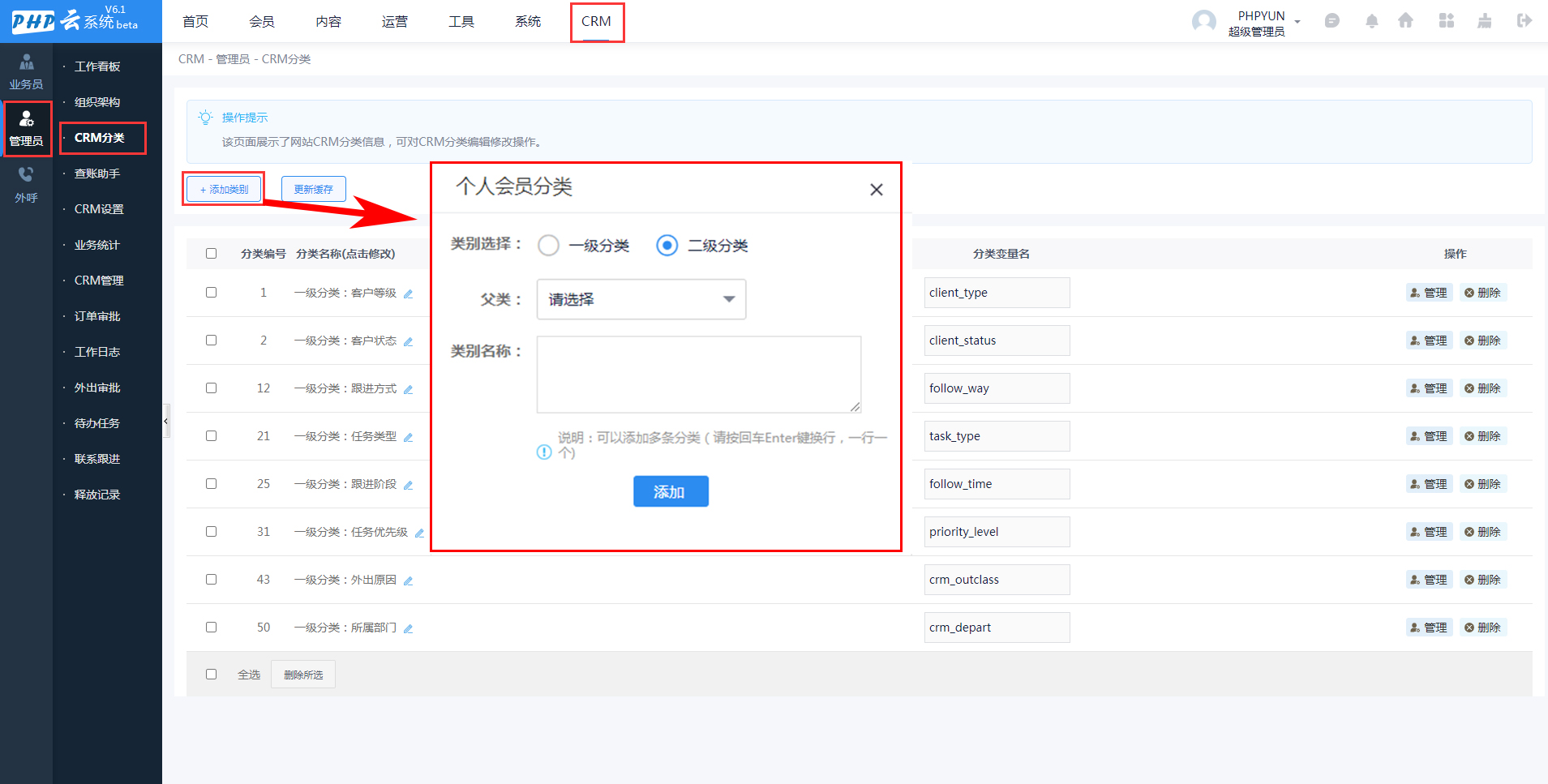
Task: Open the 内容 top menu
Action: (328, 22)
